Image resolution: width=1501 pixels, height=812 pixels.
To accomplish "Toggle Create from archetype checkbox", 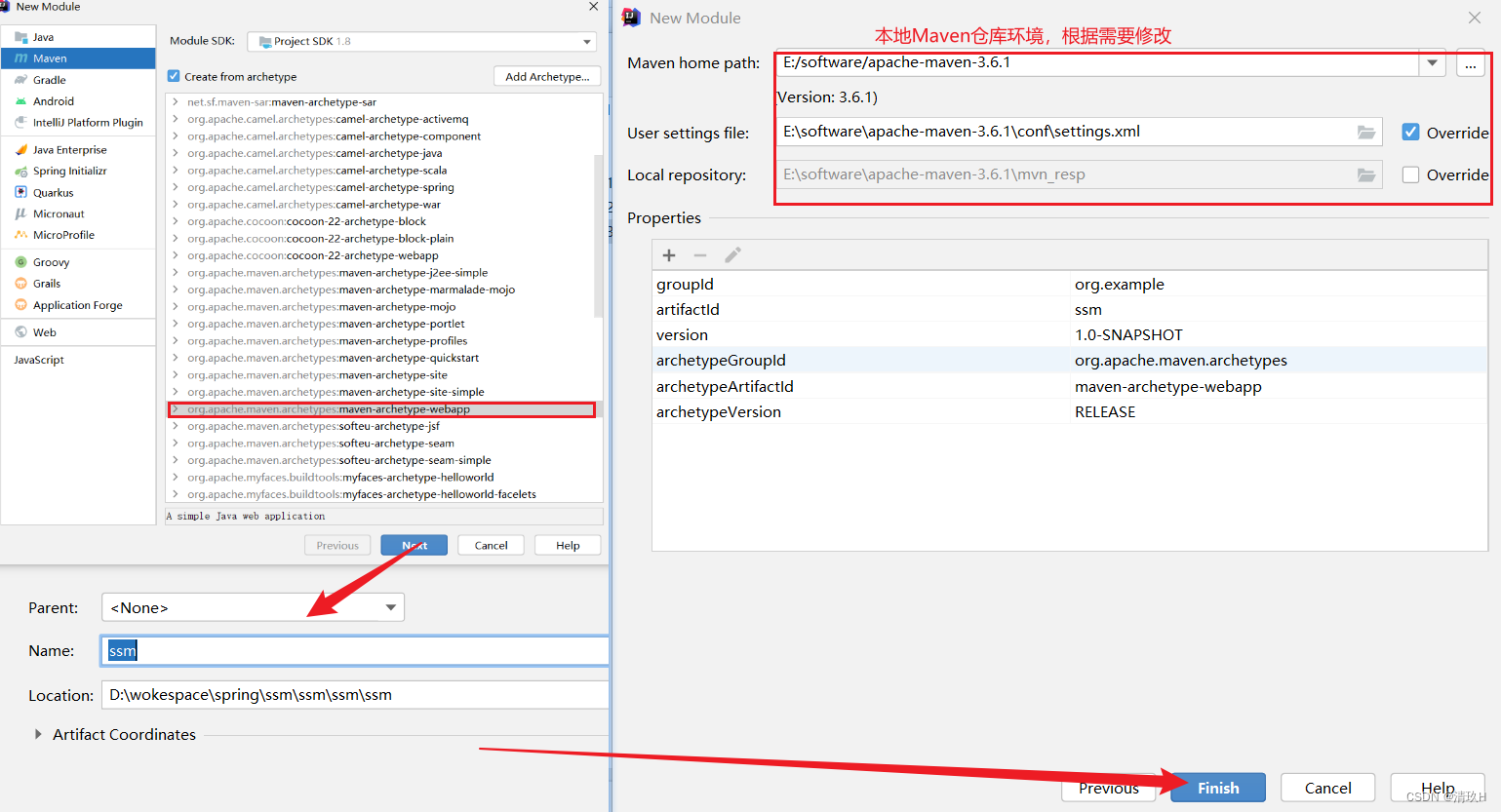I will pos(174,76).
